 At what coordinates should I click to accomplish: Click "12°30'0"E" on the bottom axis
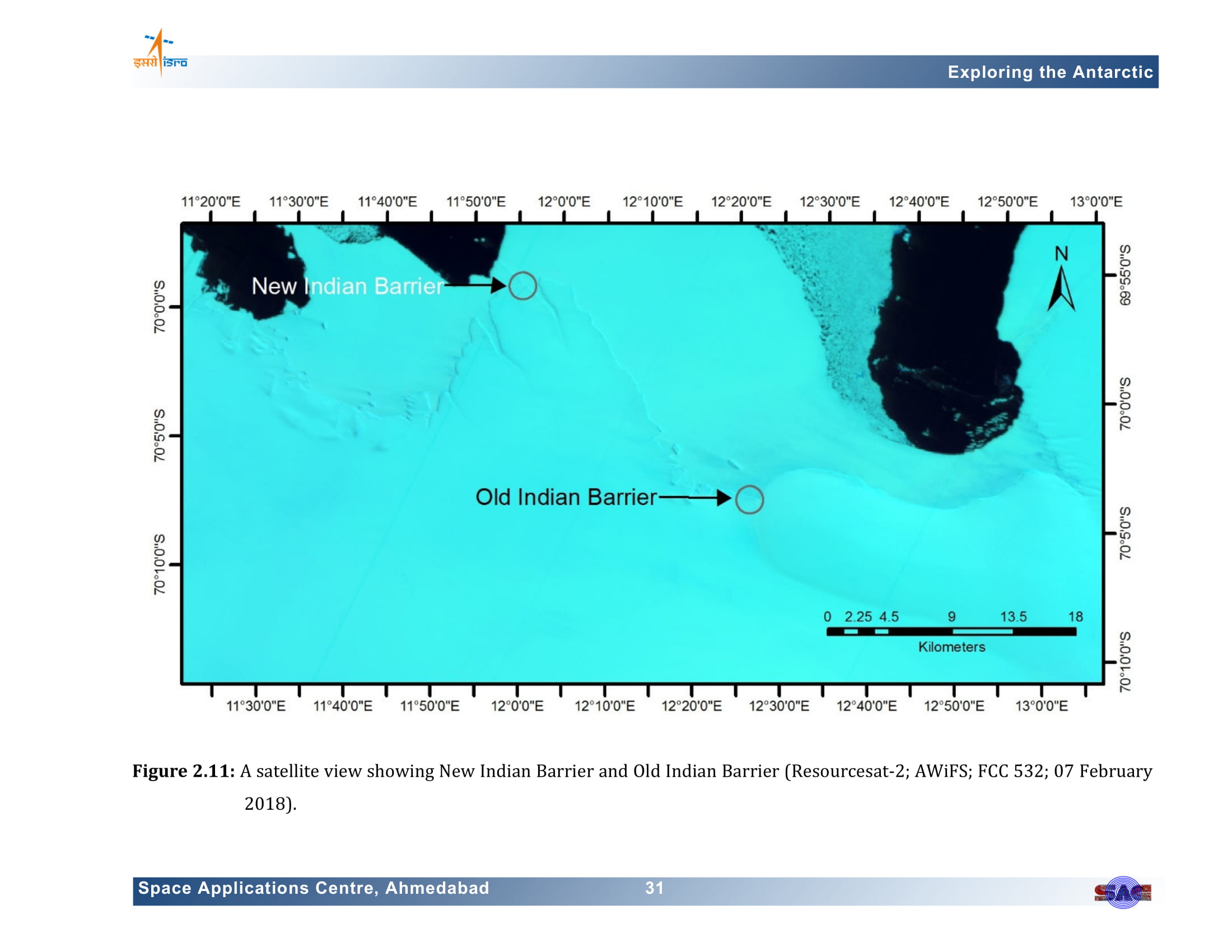pos(778,706)
